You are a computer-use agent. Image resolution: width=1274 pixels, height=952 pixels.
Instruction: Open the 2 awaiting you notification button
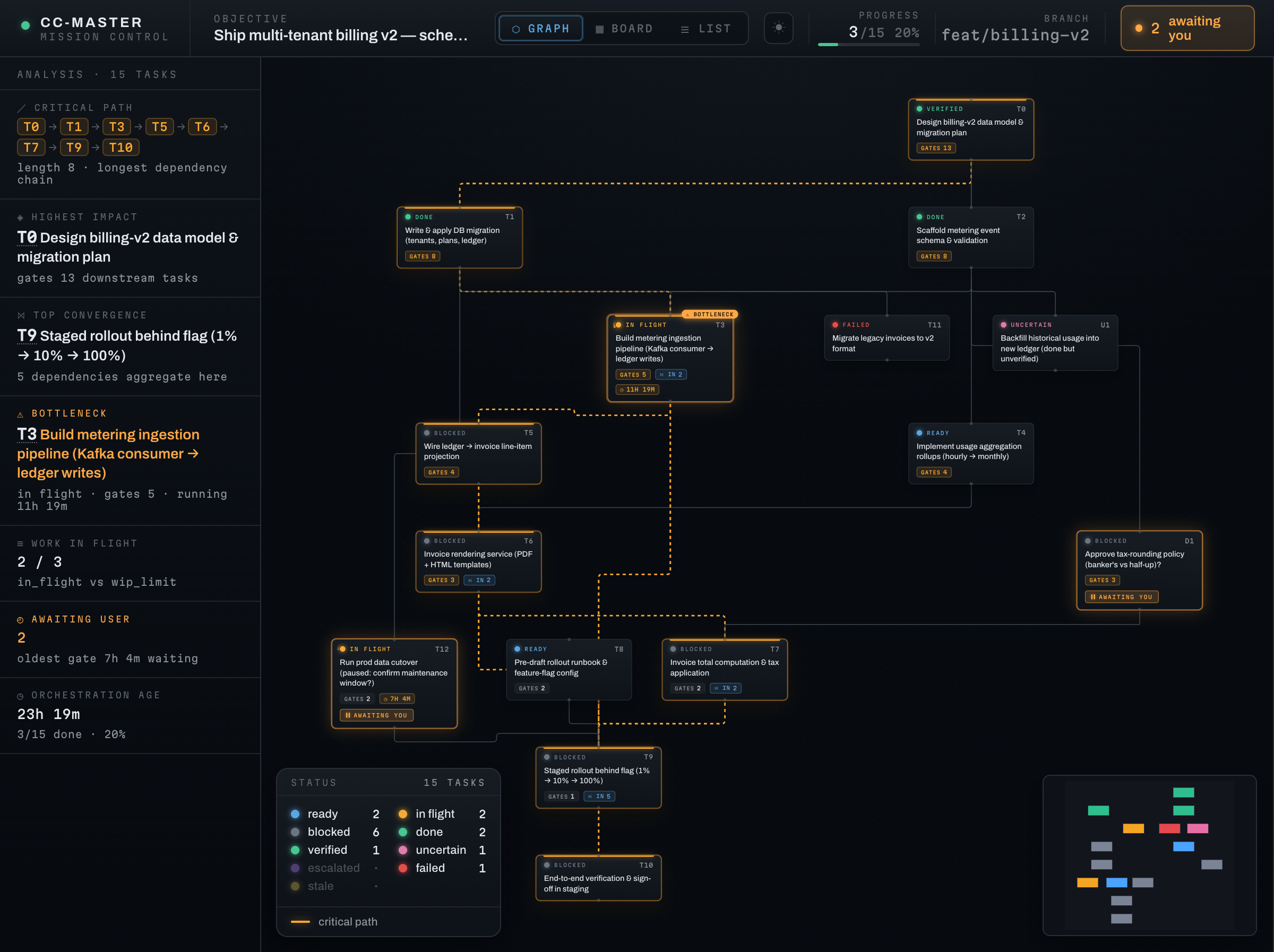[1187, 28]
